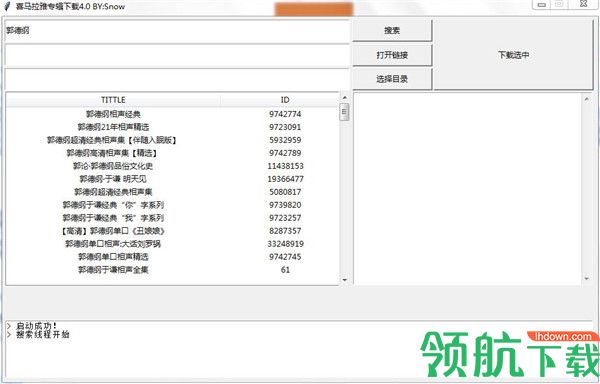Click ID cell 19366477
This screenshot has width=600, height=384.
coord(285,179)
